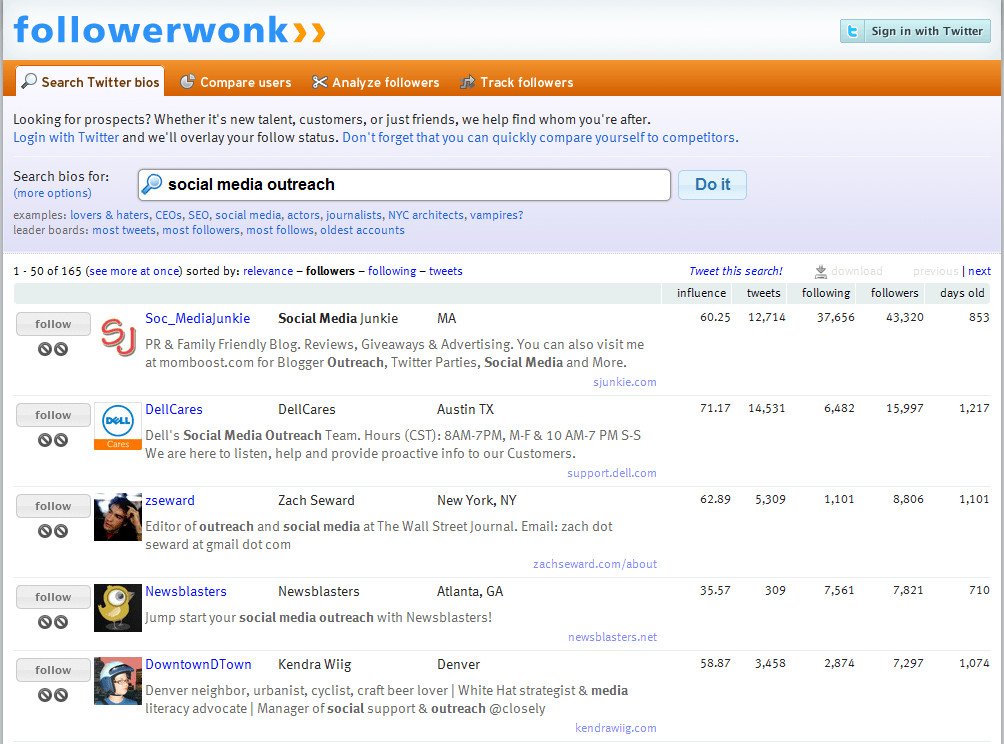
Task: Click the first ignore icon under Soc_MediaJunkie's follow button
Action: (x=44, y=347)
